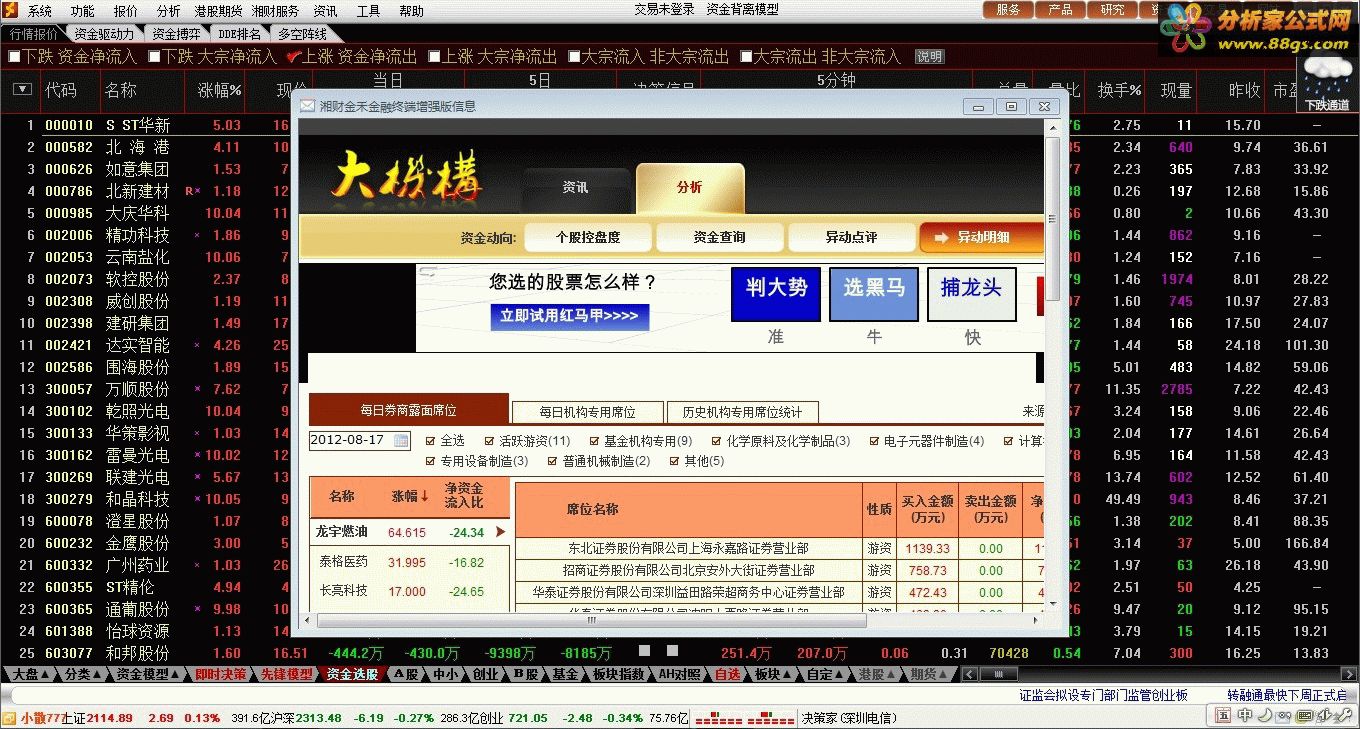
Task: Expand the 大盘 bottom tab menu
Action: 45,675
